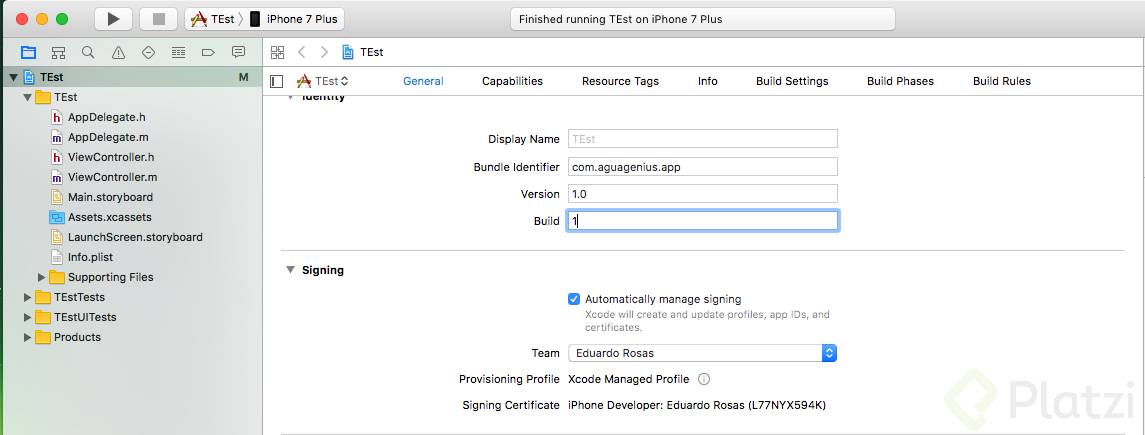Uncheck Automatically manage signing
The height and width of the screenshot is (435, 1145).
574,299
